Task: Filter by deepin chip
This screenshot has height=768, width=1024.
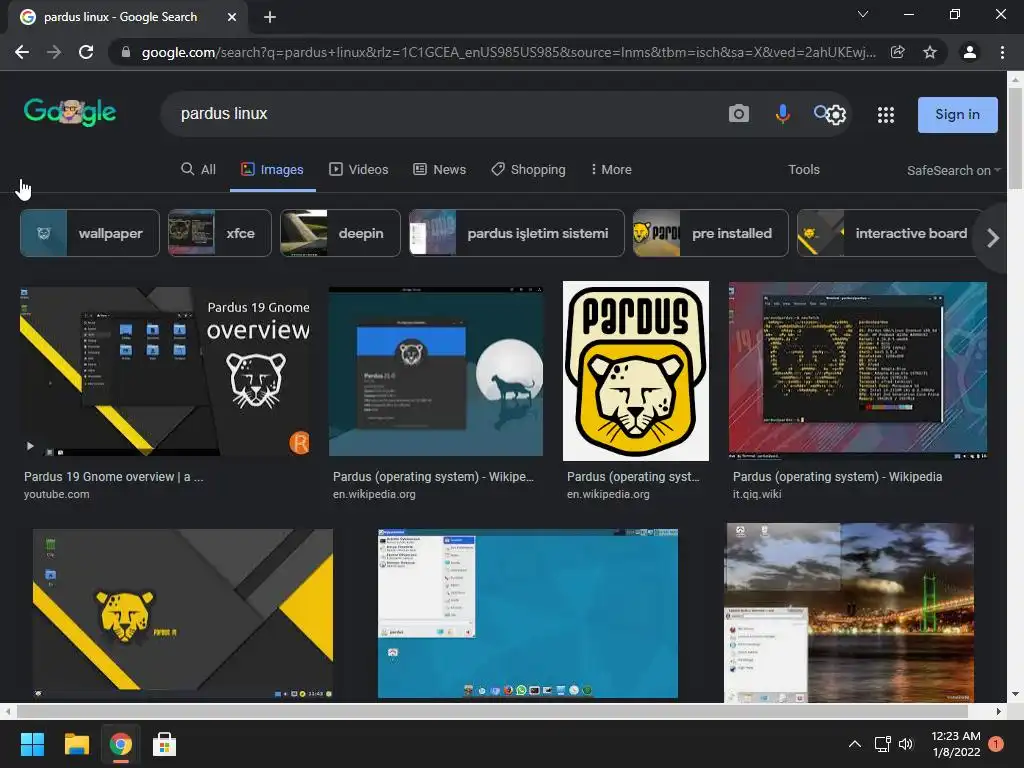Action: pyautogui.click(x=340, y=233)
